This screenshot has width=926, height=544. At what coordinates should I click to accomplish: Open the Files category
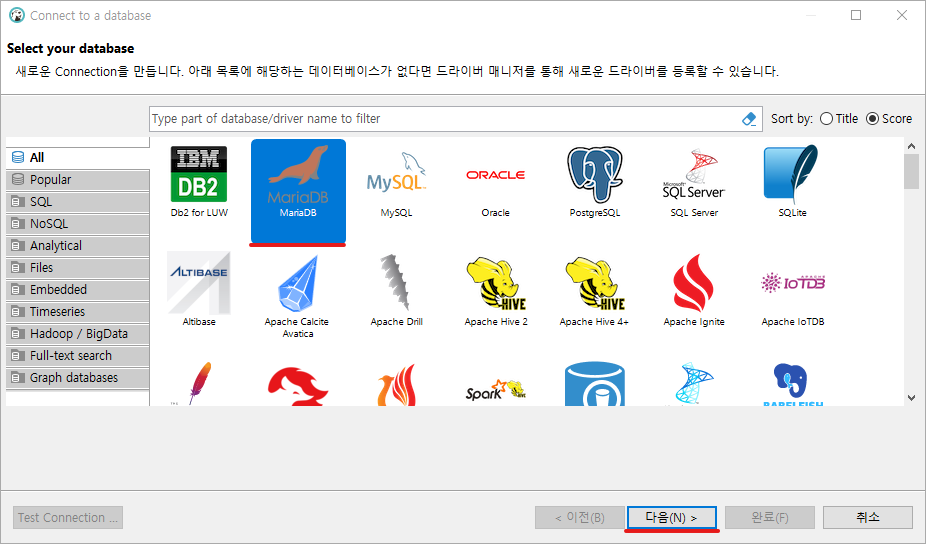click(x=77, y=268)
